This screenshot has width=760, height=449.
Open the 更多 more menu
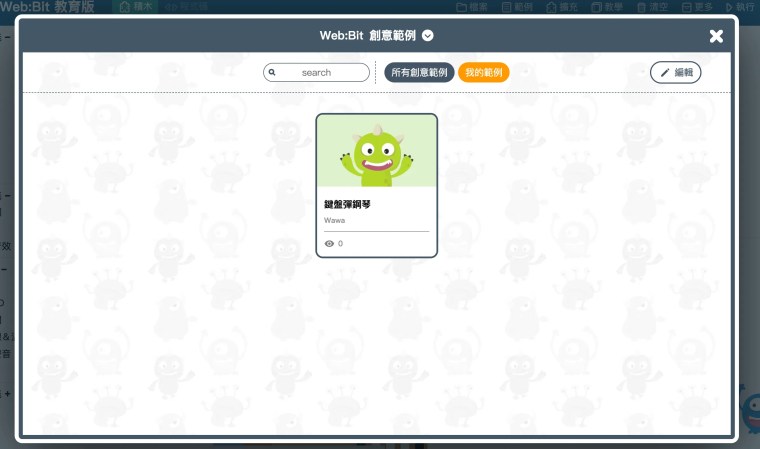coord(697,7)
